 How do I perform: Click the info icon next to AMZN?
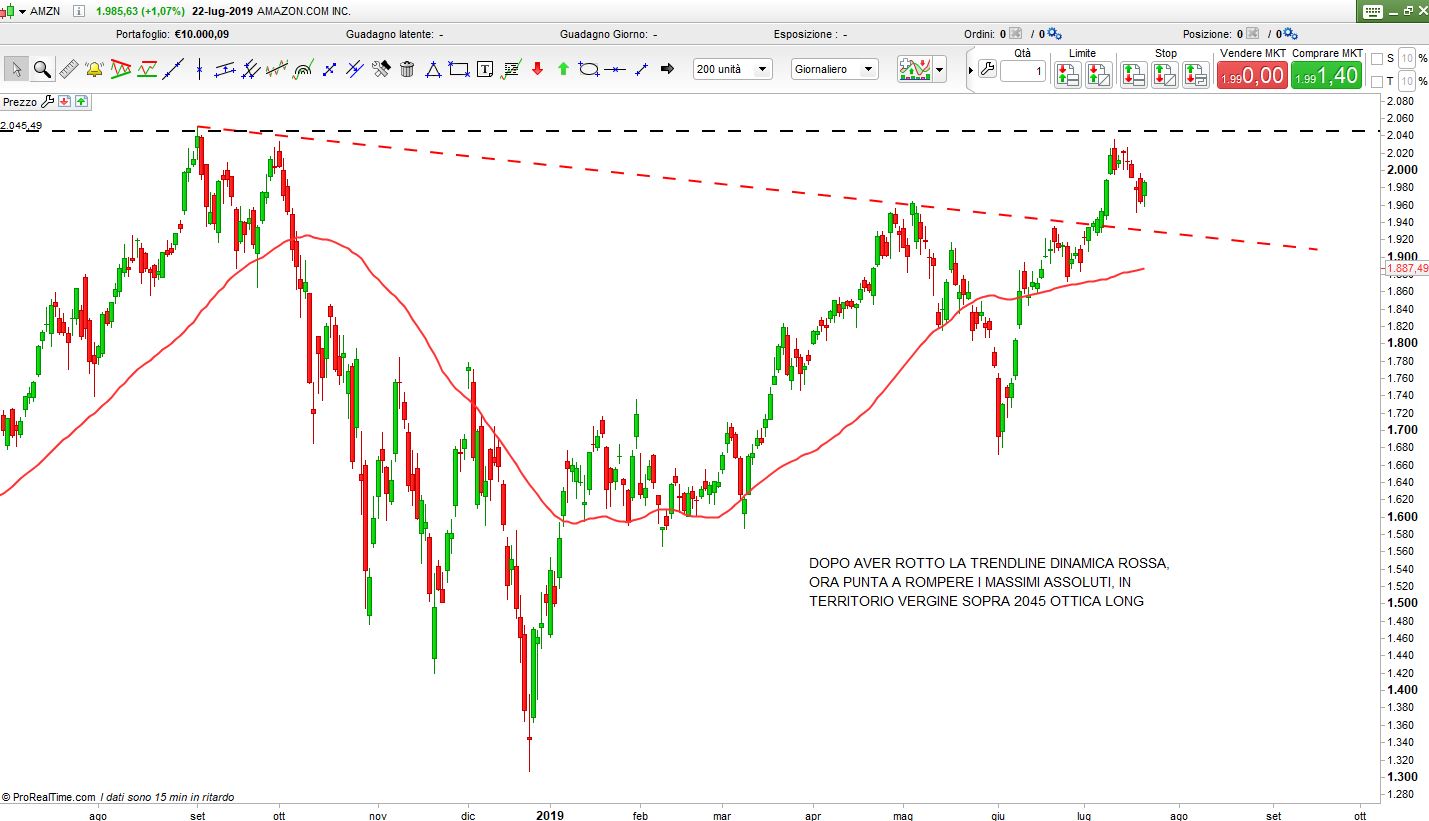tap(79, 11)
